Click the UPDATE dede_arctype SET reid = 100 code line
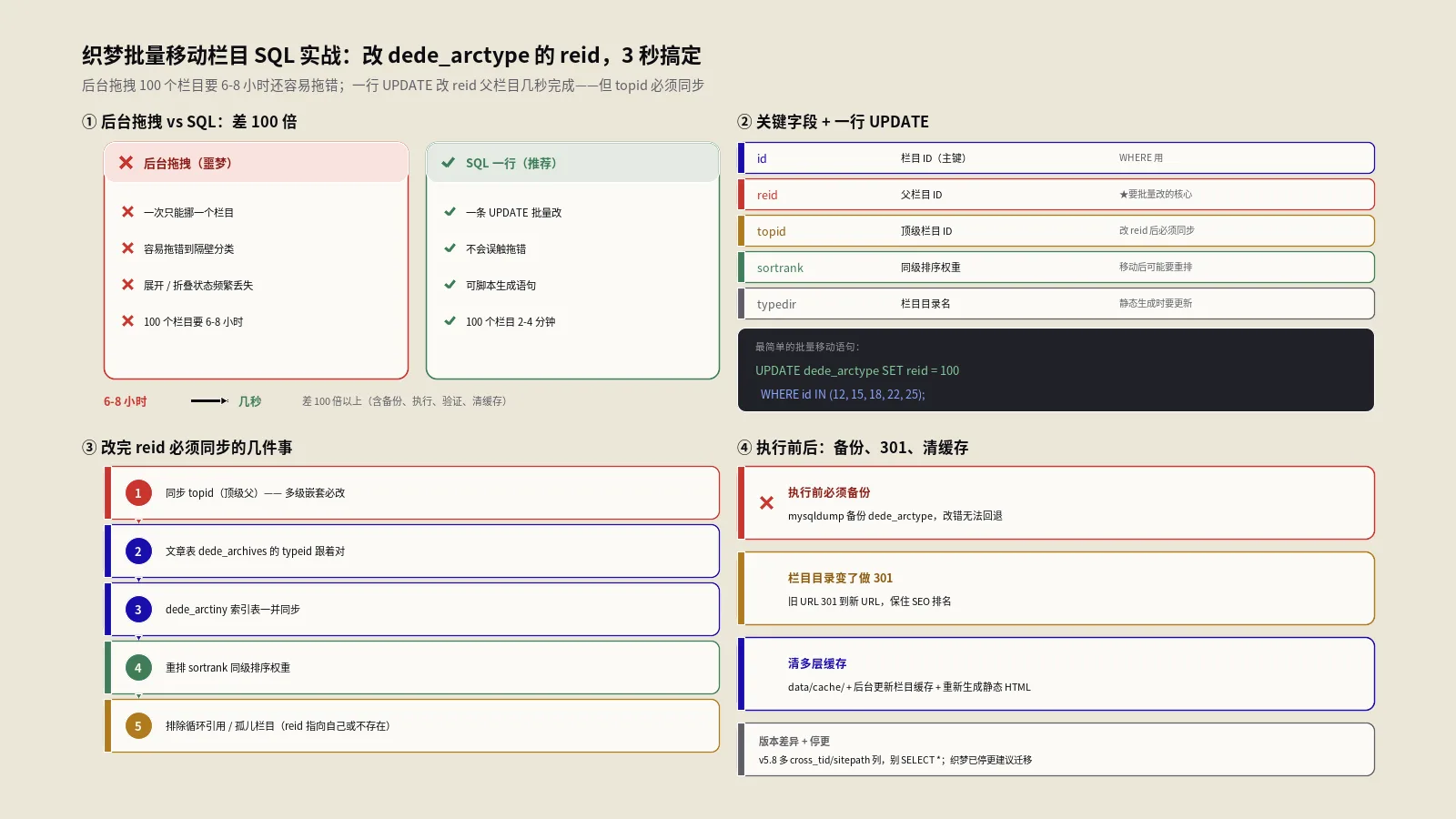 (x=857, y=370)
